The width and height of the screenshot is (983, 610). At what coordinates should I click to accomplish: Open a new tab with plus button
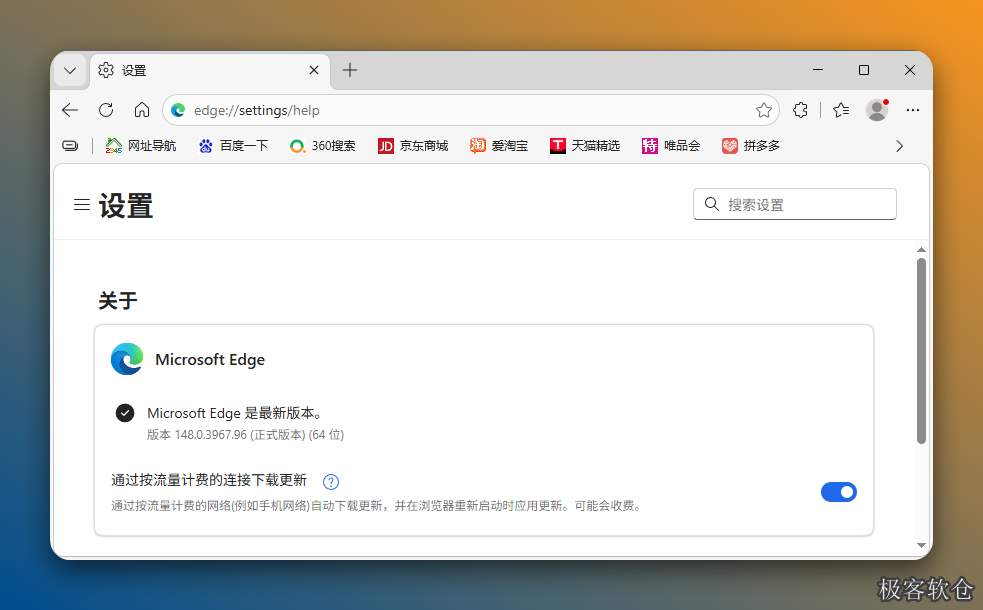(x=350, y=70)
